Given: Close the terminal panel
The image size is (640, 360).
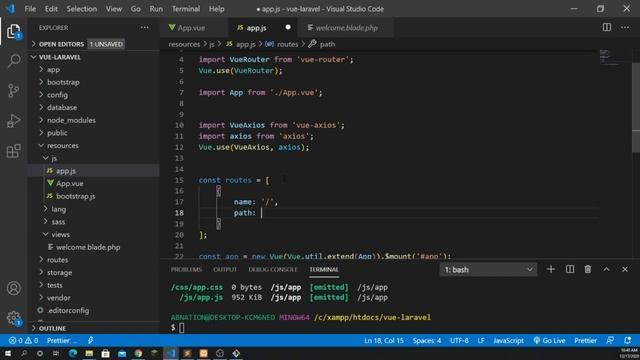Looking at the screenshot, I should (x=625, y=269).
